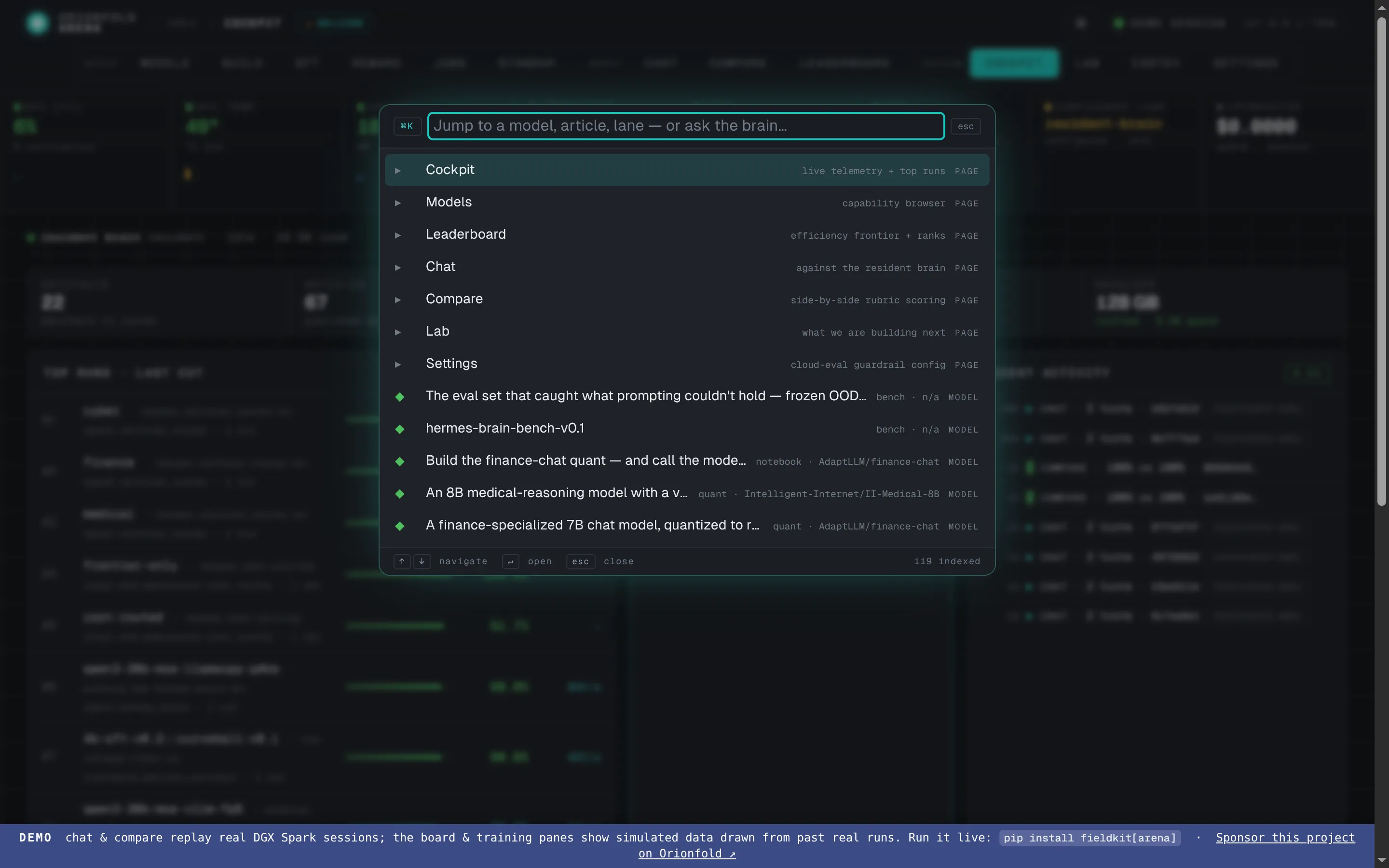Click Intelligent-Internet/II-Medical-8B label
Viewport: 1389px width, 868px height.
(842, 494)
